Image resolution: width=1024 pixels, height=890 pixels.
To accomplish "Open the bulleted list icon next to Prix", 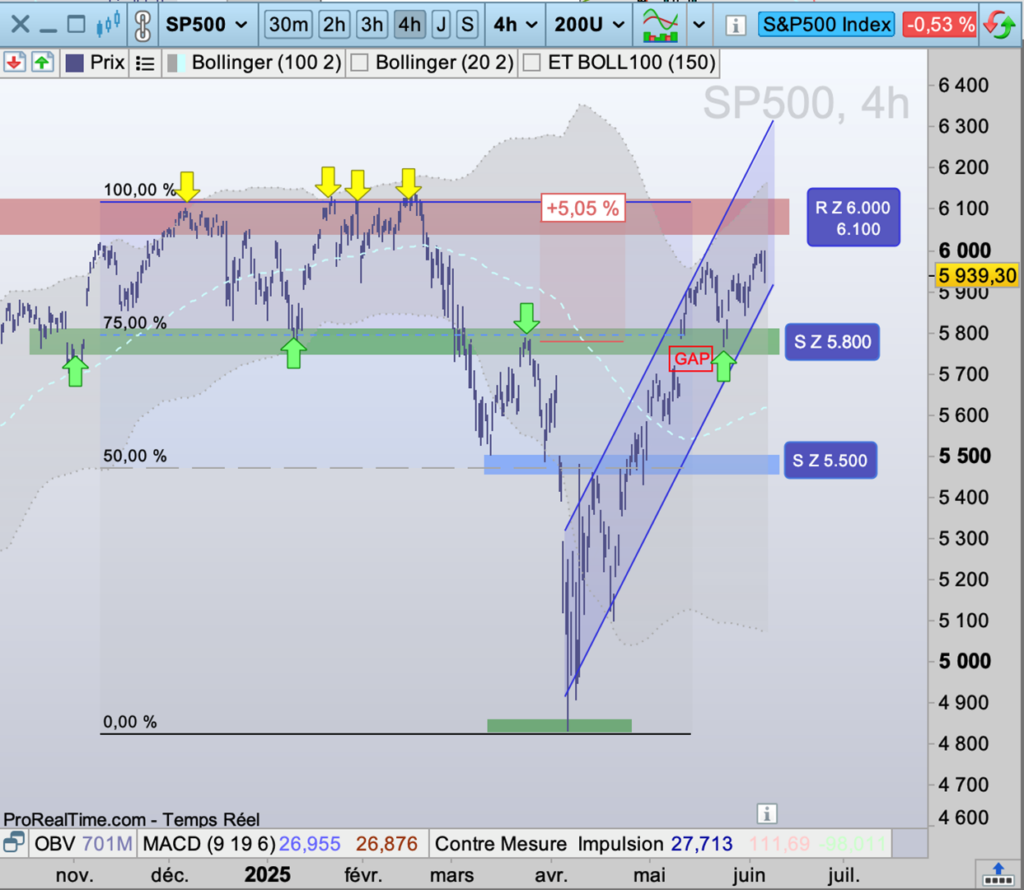I will click(x=144, y=63).
